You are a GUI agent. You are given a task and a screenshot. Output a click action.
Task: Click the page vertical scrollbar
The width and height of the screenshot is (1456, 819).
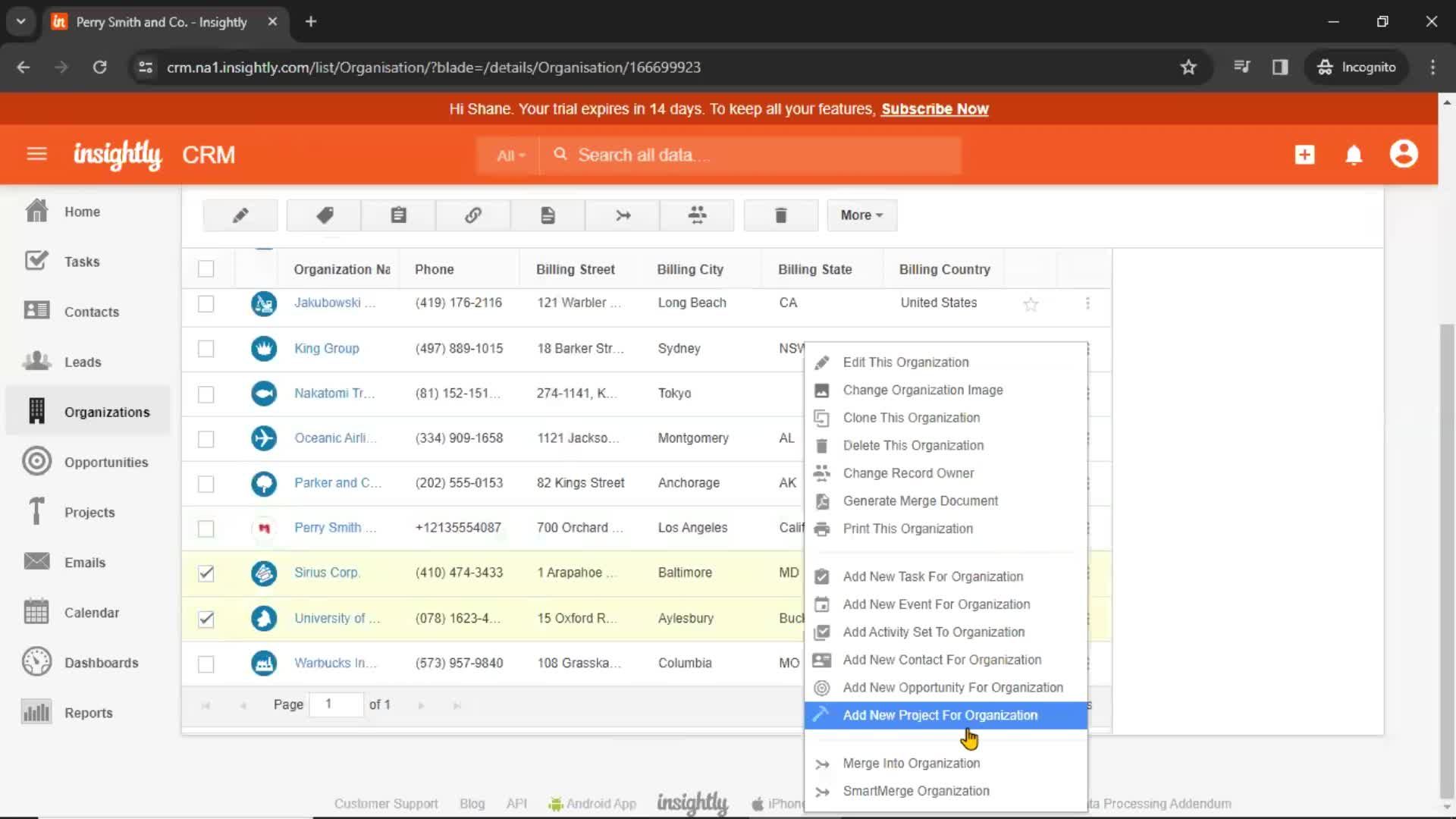pos(1447,561)
